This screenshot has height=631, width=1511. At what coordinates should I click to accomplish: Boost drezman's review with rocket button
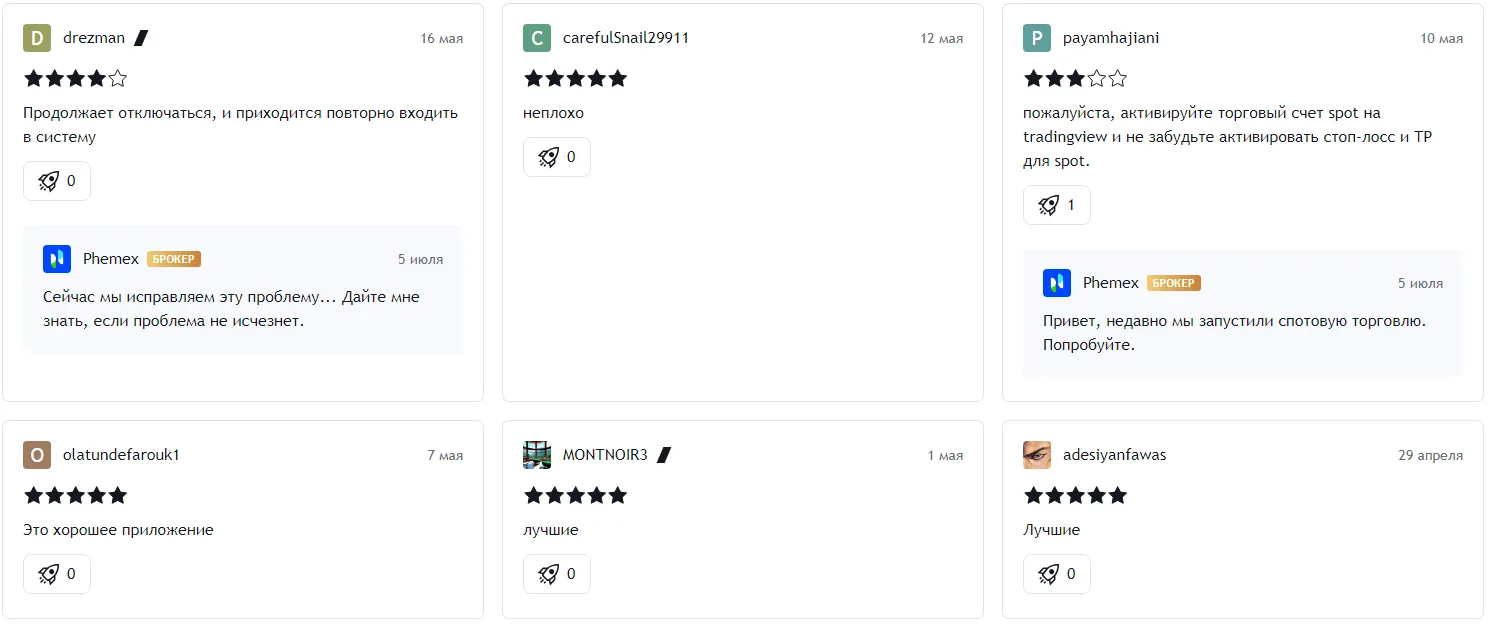click(57, 181)
